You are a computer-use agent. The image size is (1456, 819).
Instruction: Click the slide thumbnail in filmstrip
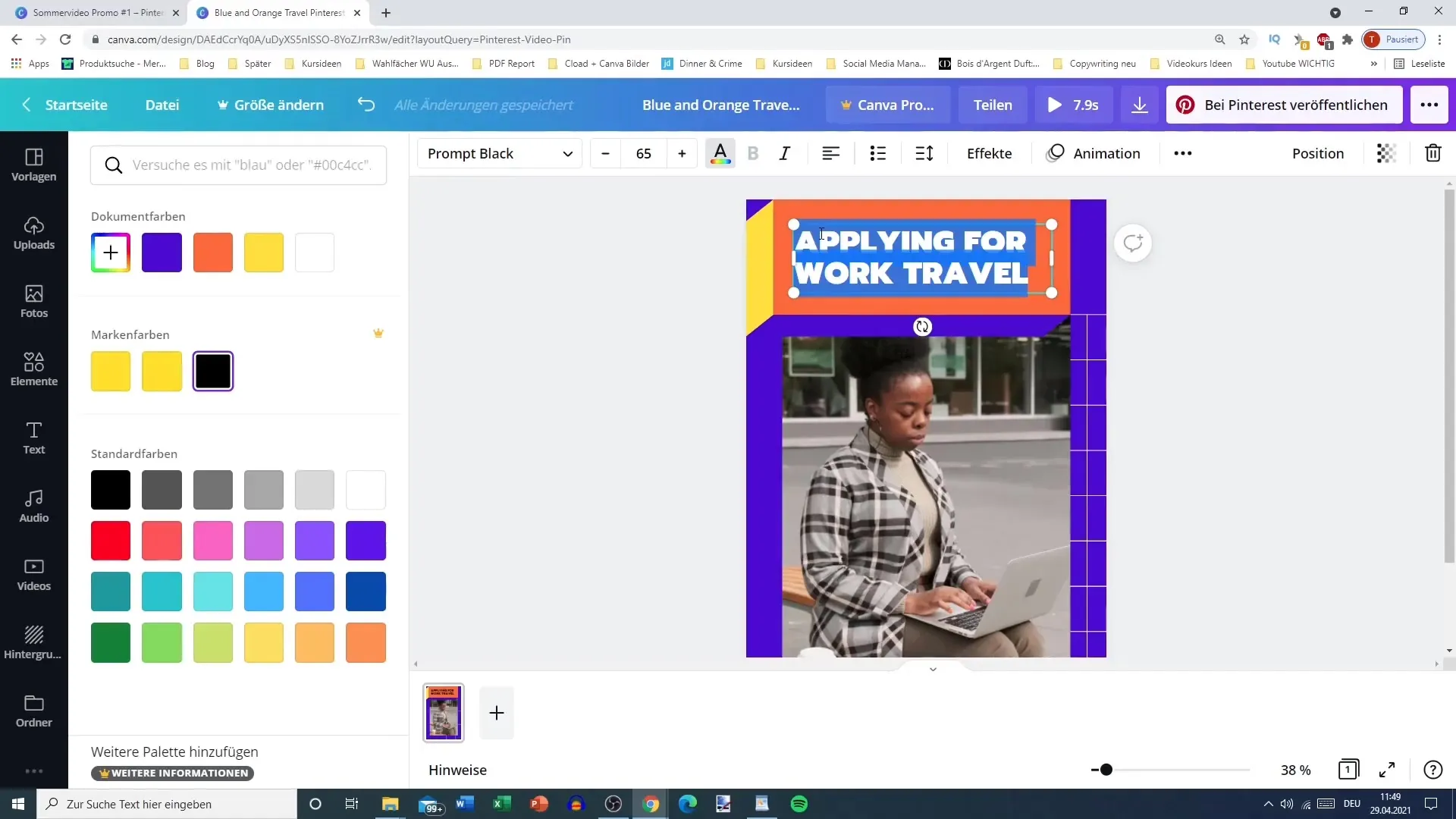tap(443, 712)
